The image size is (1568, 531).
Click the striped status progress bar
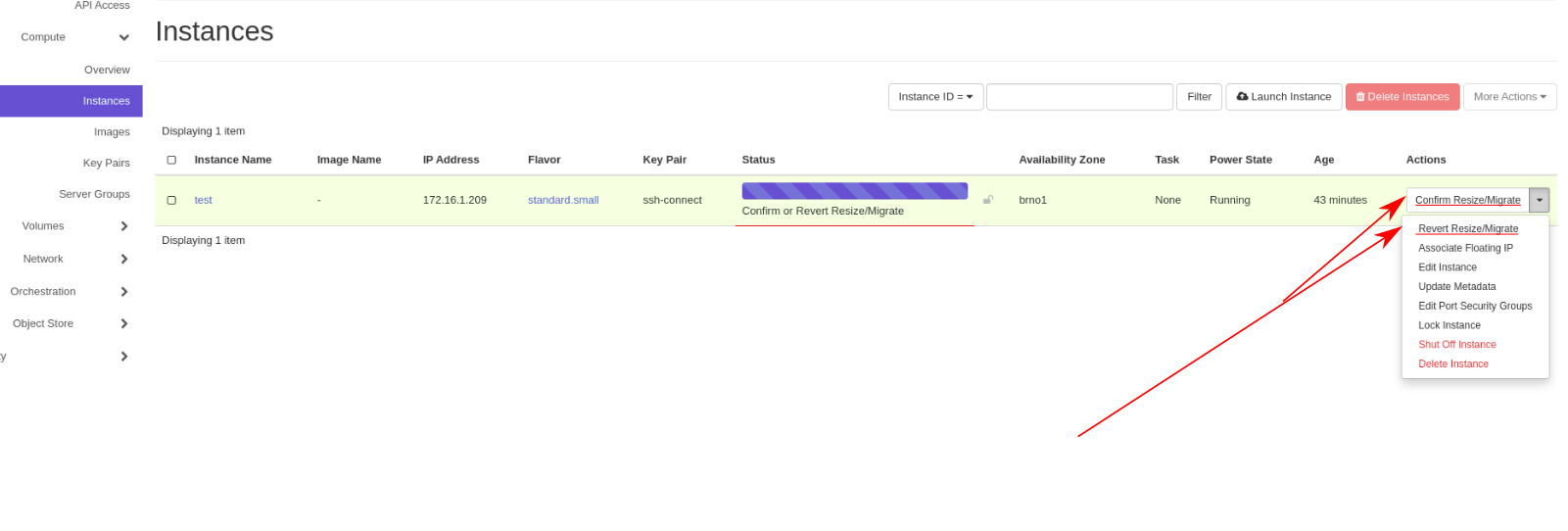coord(854,191)
